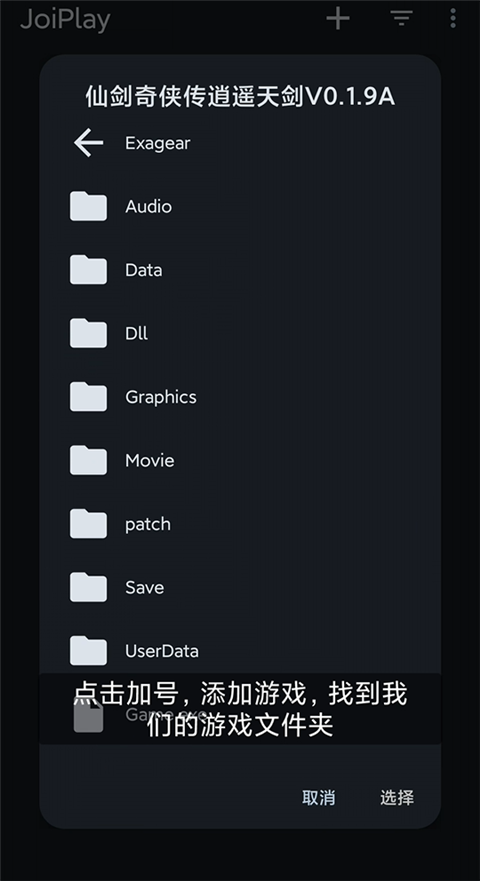Open the Movie folder icon
The image size is (480, 881).
[88, 460]
